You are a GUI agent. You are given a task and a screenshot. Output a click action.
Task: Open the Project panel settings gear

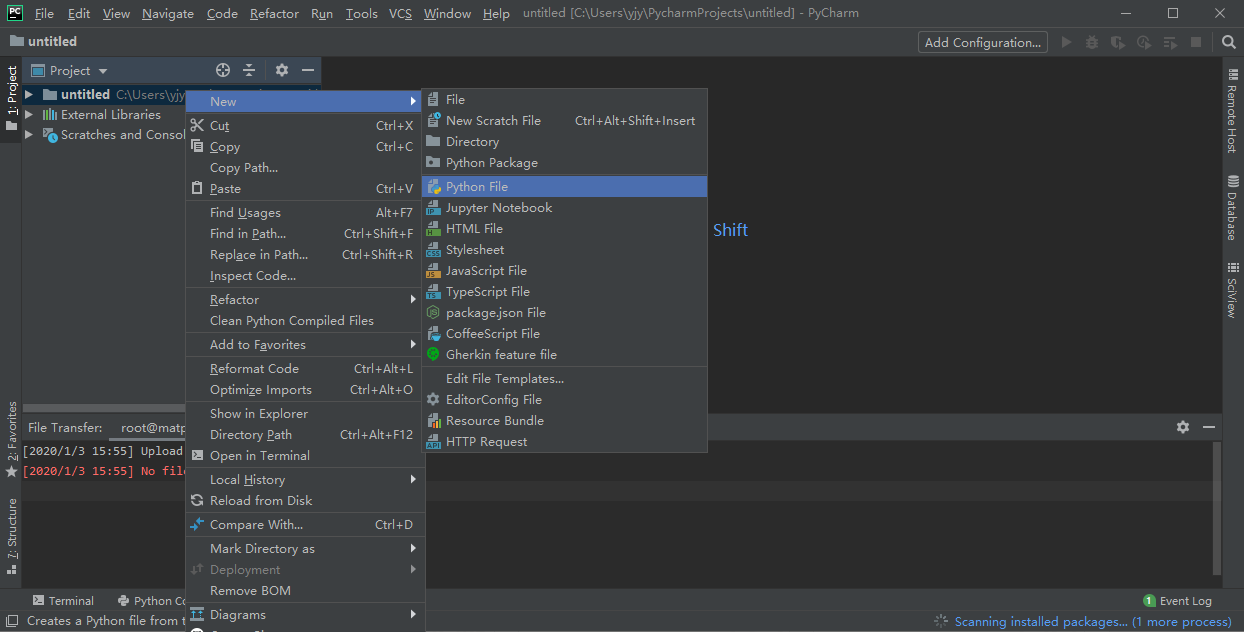click(282, 70)
